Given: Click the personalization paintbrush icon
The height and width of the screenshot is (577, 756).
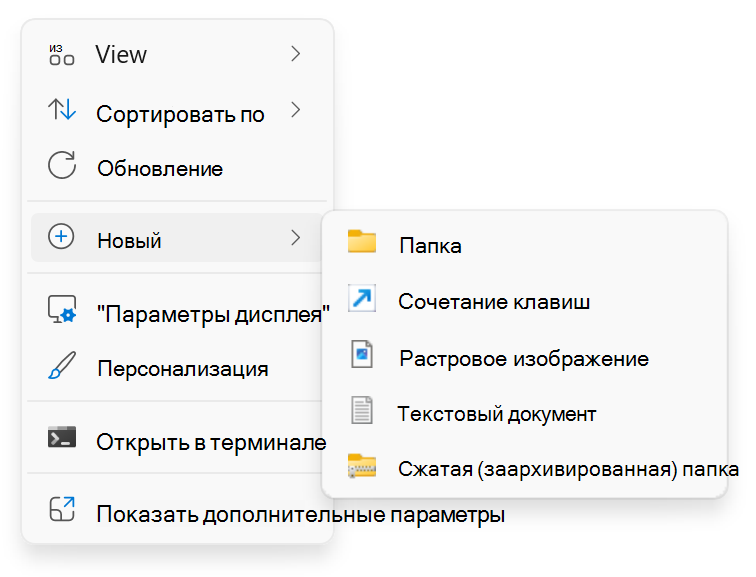Looking at the screenshot, I should 62,365.
